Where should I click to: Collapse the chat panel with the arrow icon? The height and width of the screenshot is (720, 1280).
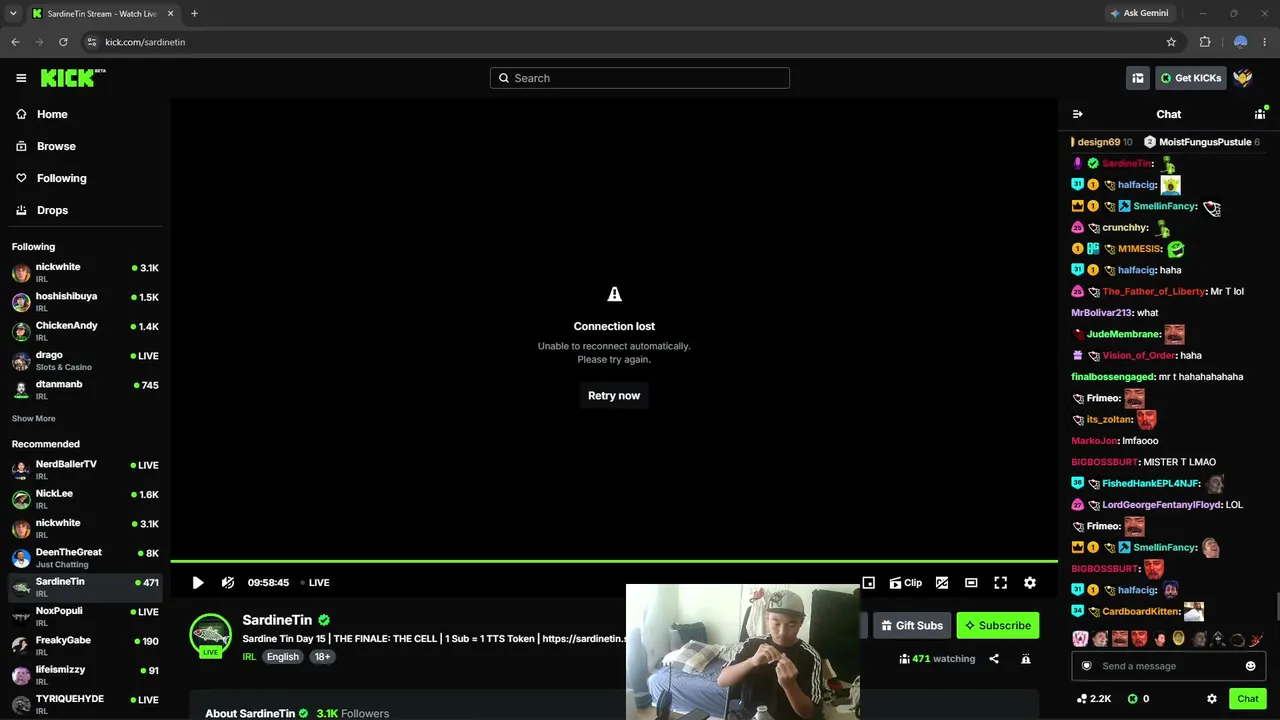pyautogui.click(x=1077, y=114)
